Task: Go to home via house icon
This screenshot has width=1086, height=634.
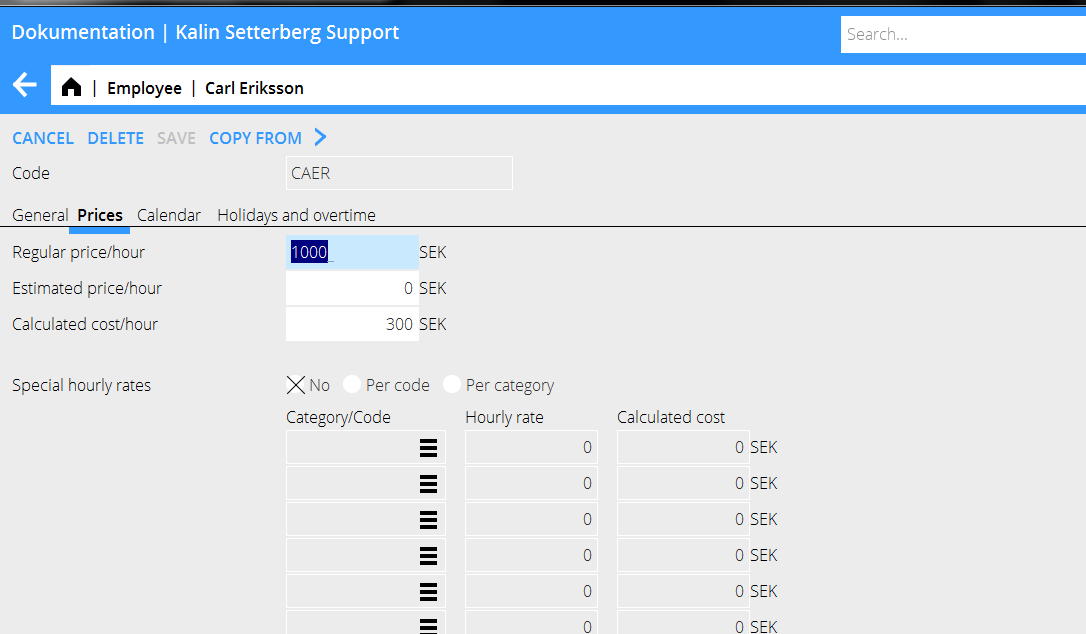Action: coord(71,88)
